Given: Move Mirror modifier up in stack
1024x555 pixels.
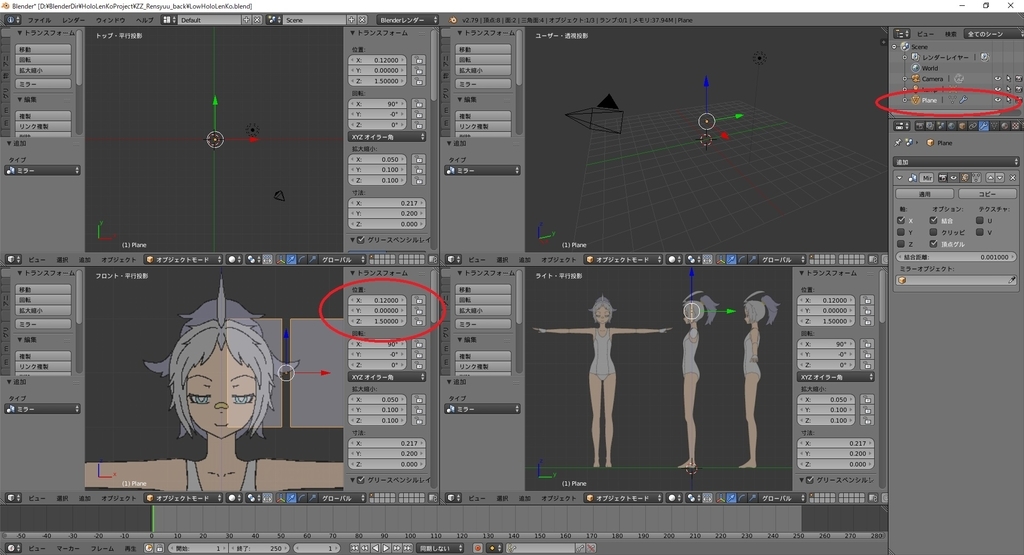Looking at the screenshot, I should click(990, 178).
